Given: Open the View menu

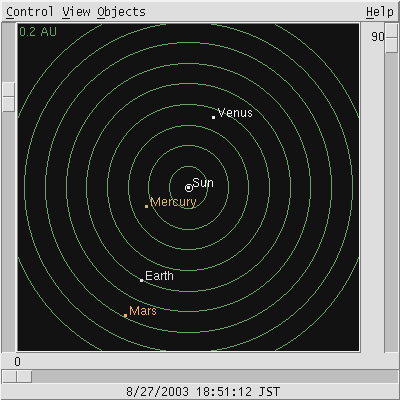Looking at the screenshot, I should click(x=76, y=12).
